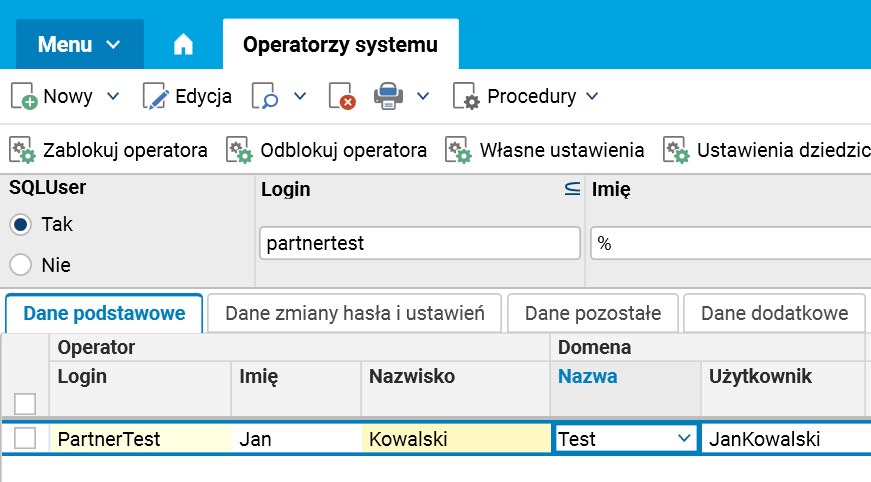The image size is (871, 482).
Task: Click the Nowy new record icon
Action: pyautogui.click(x=24, y=96)
